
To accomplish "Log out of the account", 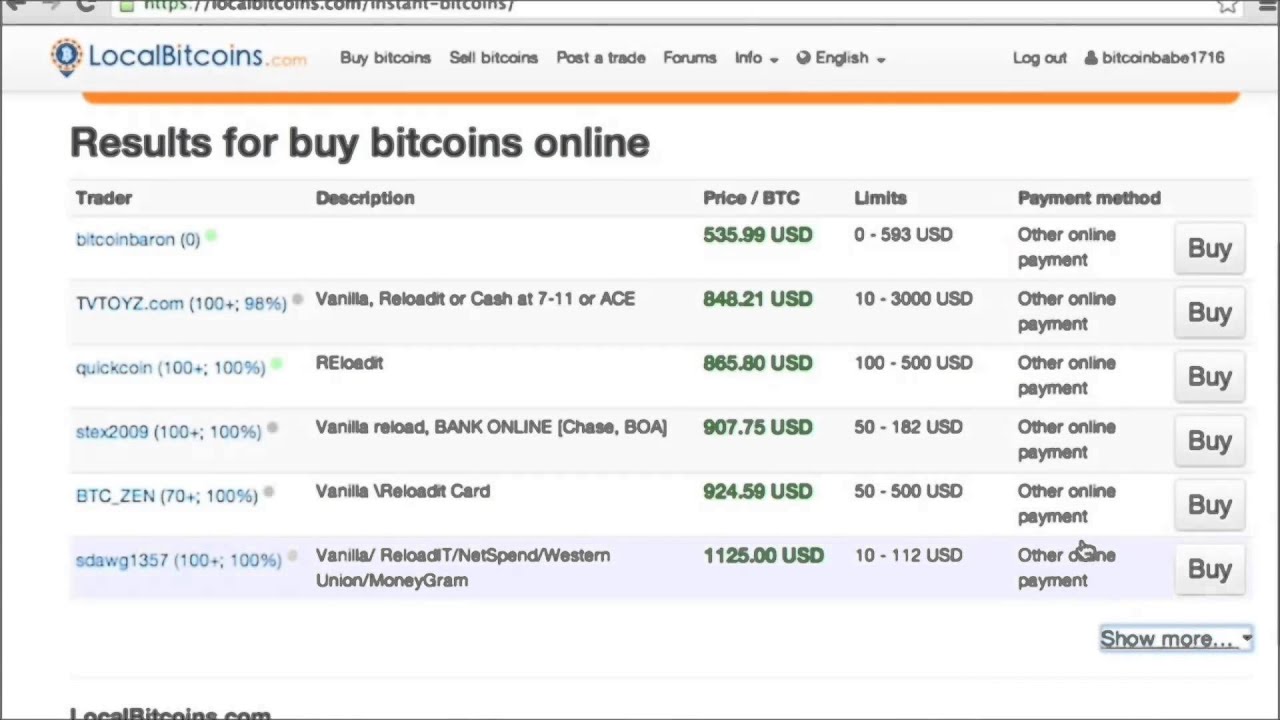I will [x=1039, y=58].
